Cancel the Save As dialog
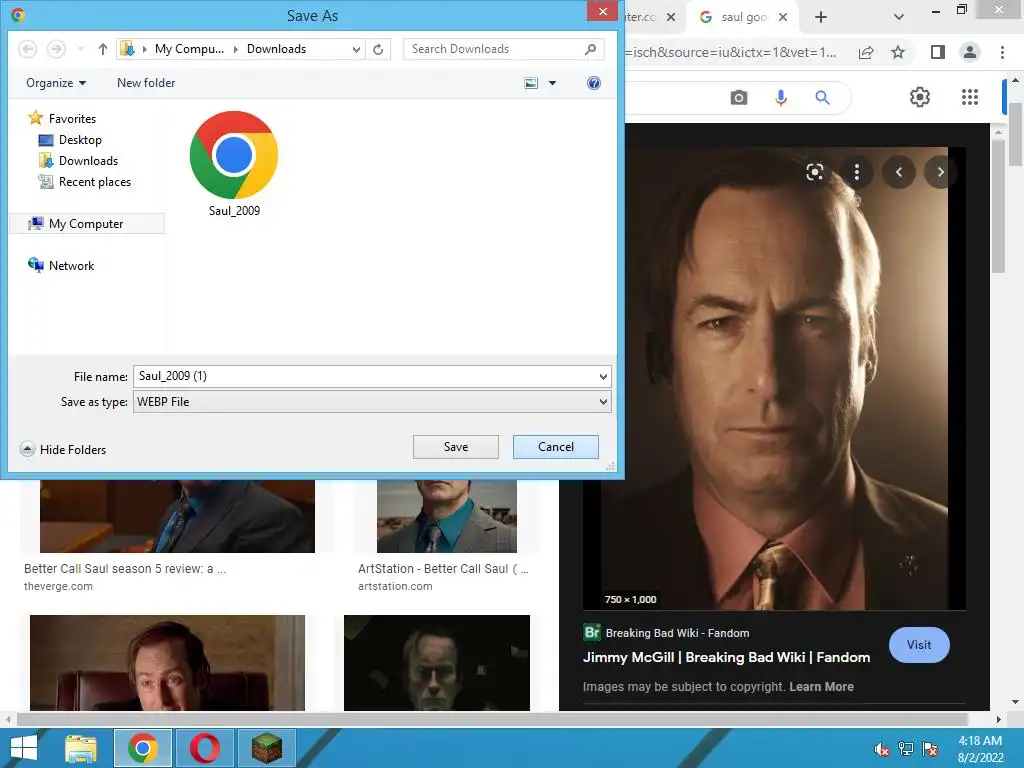1024x768 pixels. pos(556,447)
